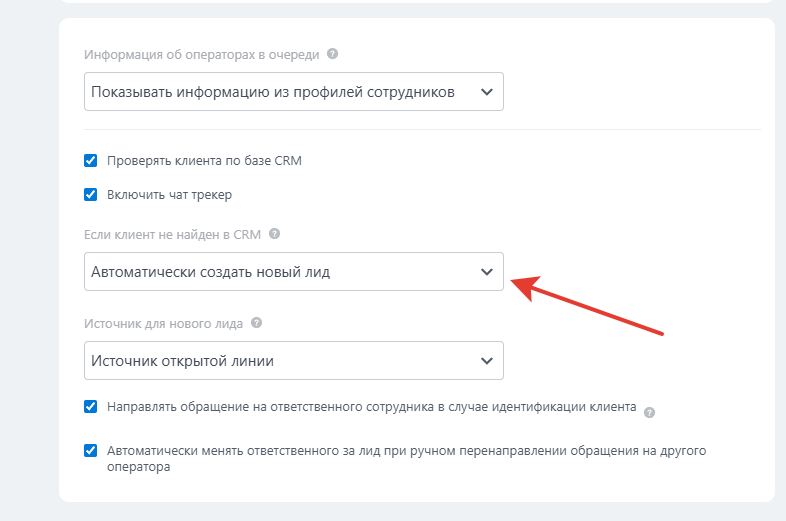Toggle "Включить чат трекер" checkbox
The height and width of the screenshot is (521, 786).
click(91, 195)
